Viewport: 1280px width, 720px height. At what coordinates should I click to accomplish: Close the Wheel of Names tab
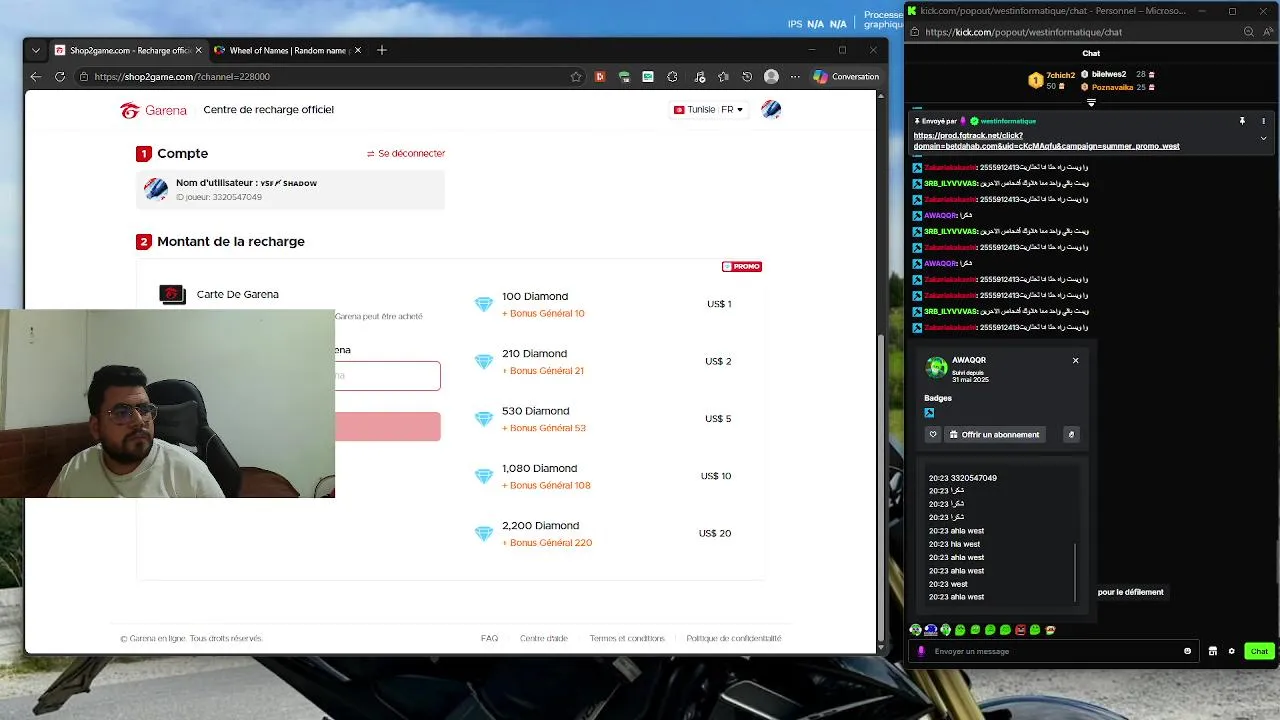[358, 50]
